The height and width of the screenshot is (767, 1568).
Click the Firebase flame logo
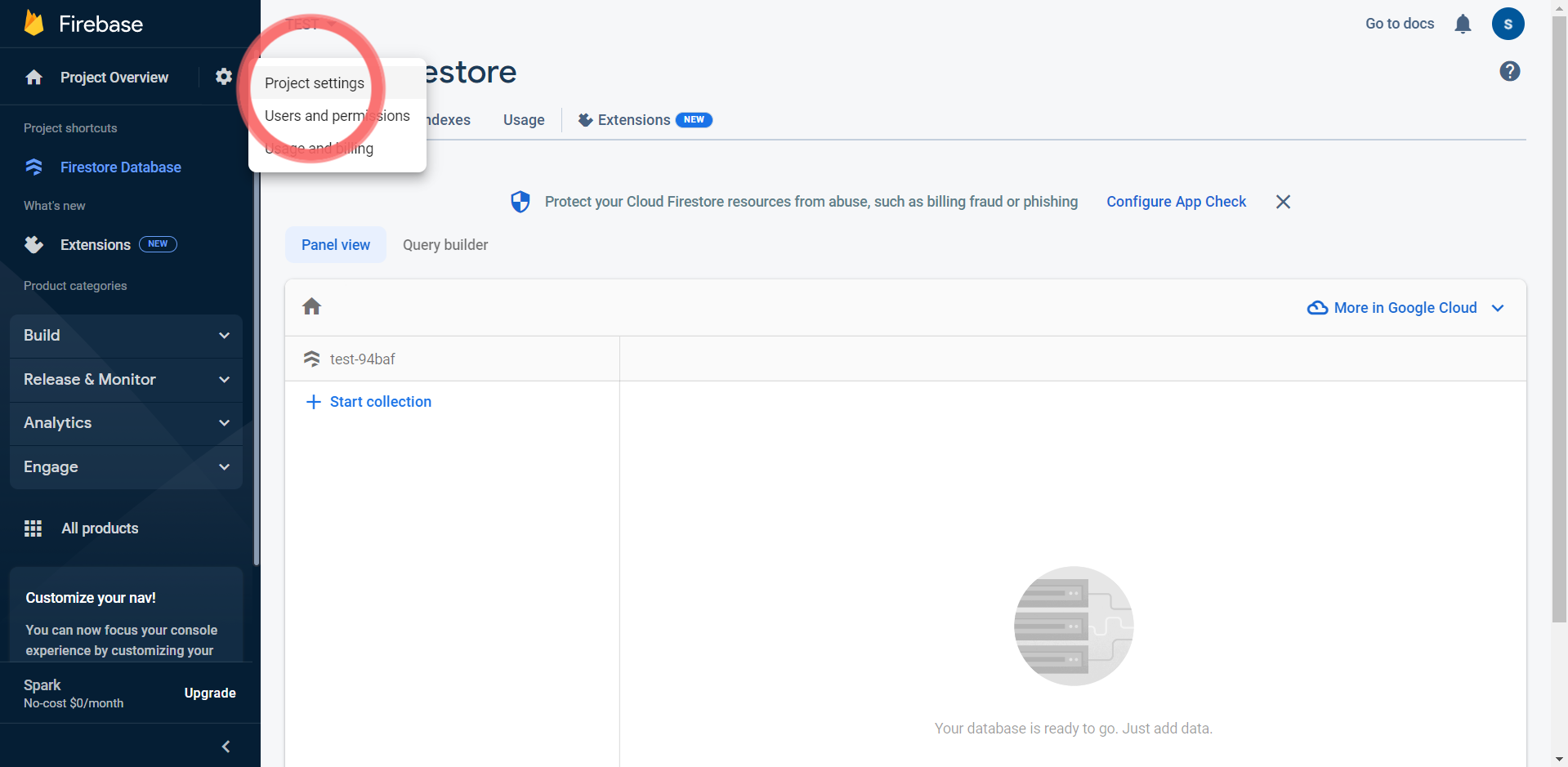[x=34, y=23]
